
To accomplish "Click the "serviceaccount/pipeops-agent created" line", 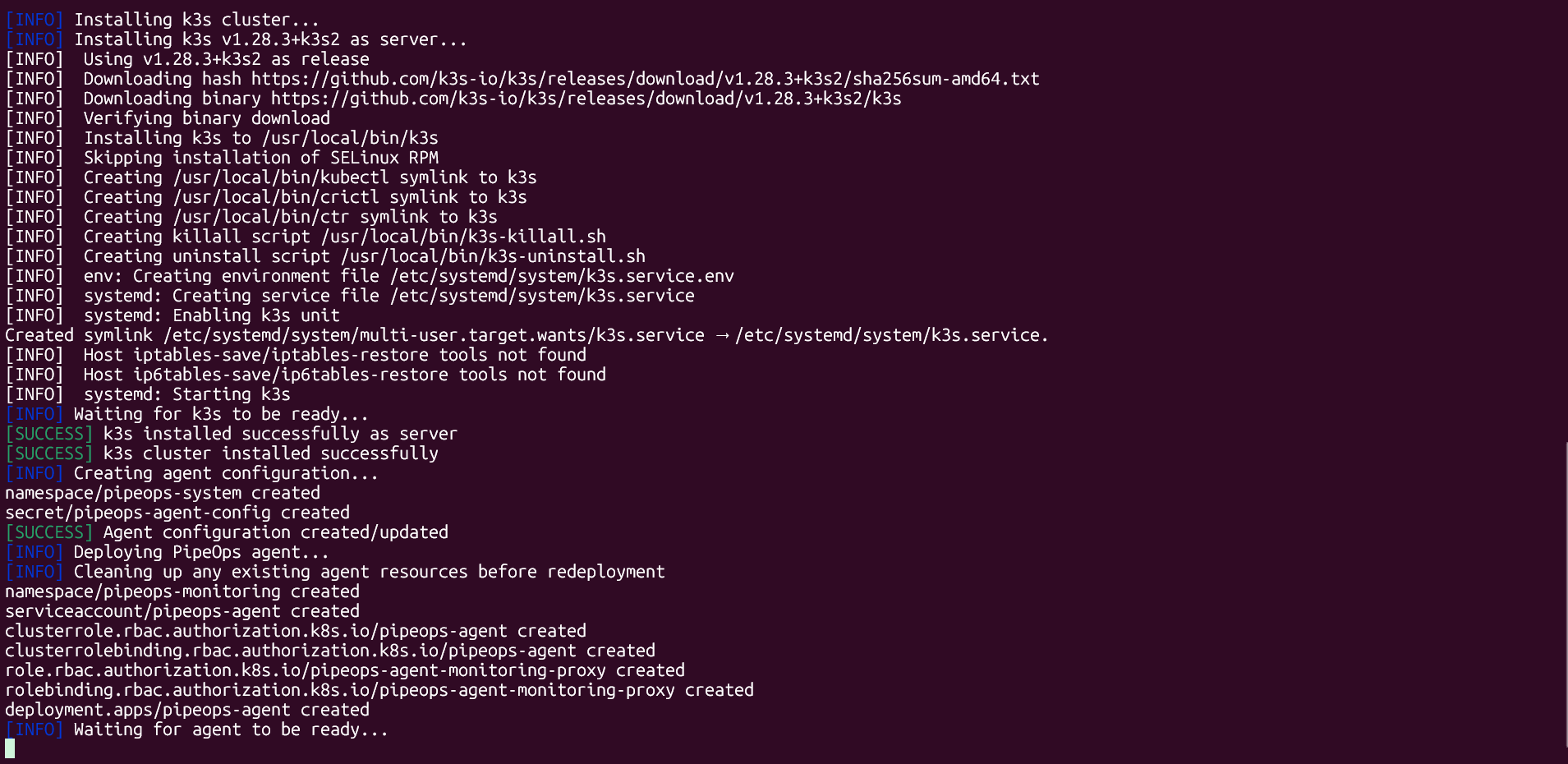I will [182, 611].
